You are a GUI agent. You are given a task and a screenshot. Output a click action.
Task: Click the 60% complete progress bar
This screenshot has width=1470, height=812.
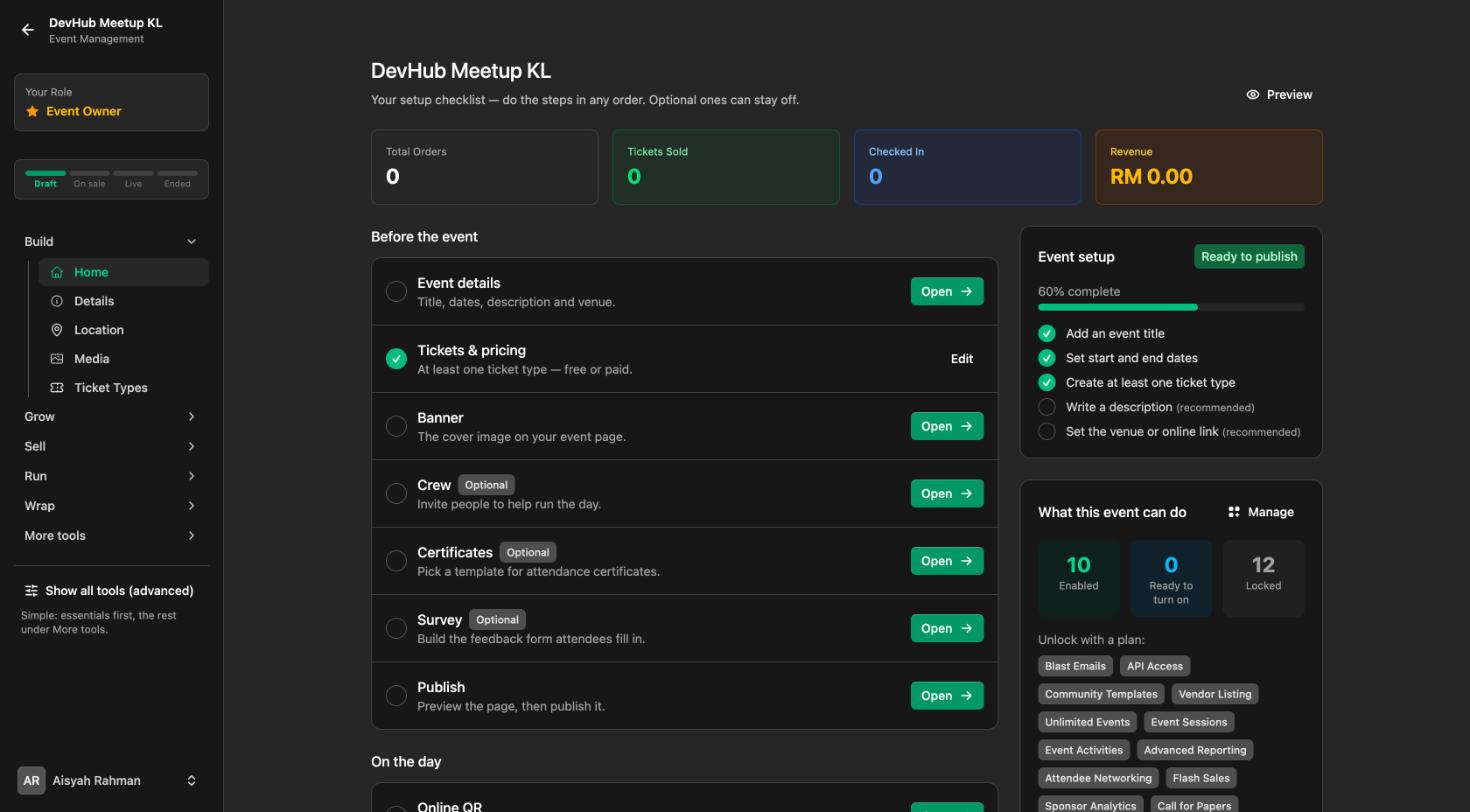[x=1171, y=307]
